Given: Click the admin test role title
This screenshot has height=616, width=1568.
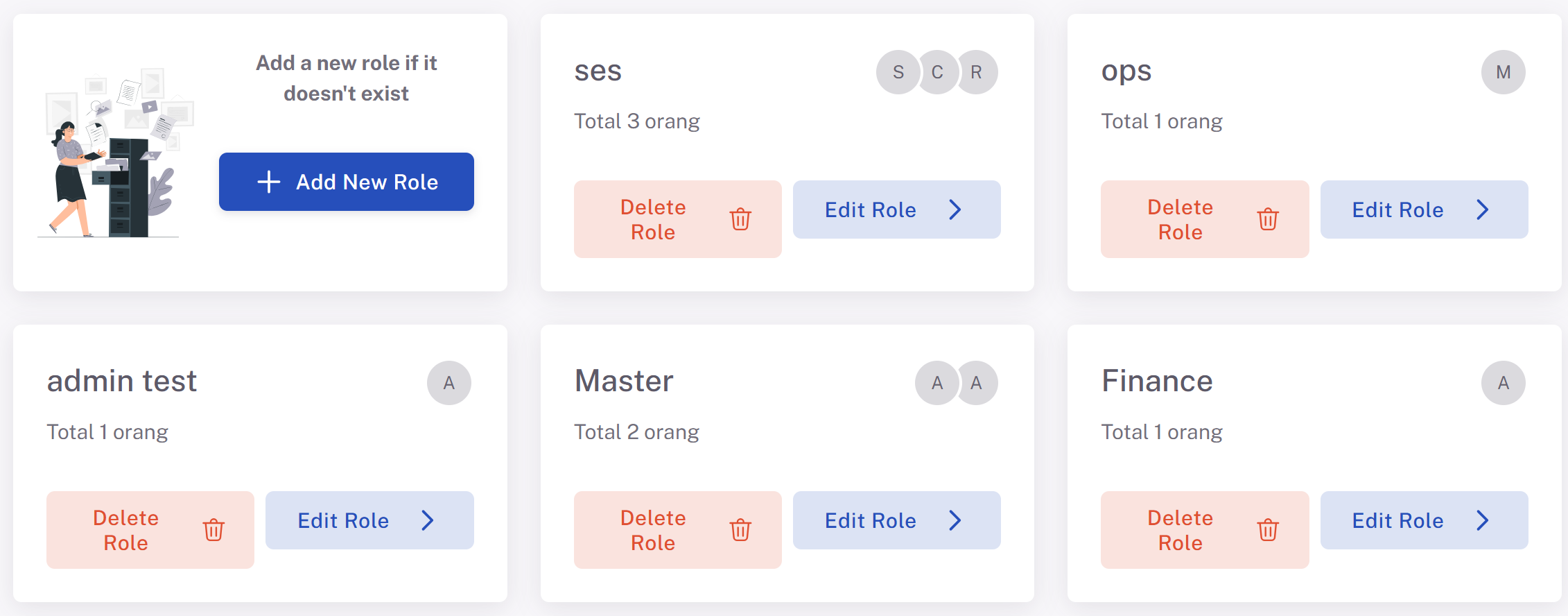Looking at the screenshot, I should (x=122, y=381).
